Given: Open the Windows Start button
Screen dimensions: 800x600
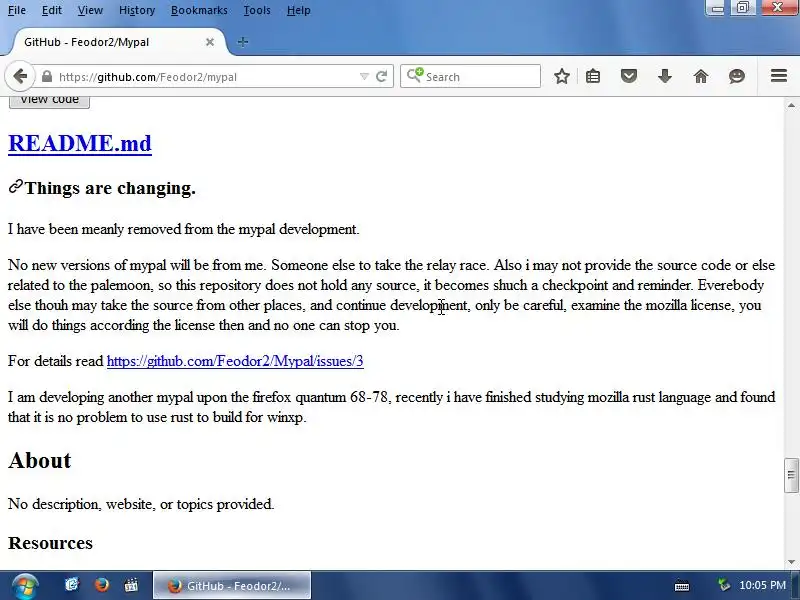Looking at the screenshot, I should [24, 586].
